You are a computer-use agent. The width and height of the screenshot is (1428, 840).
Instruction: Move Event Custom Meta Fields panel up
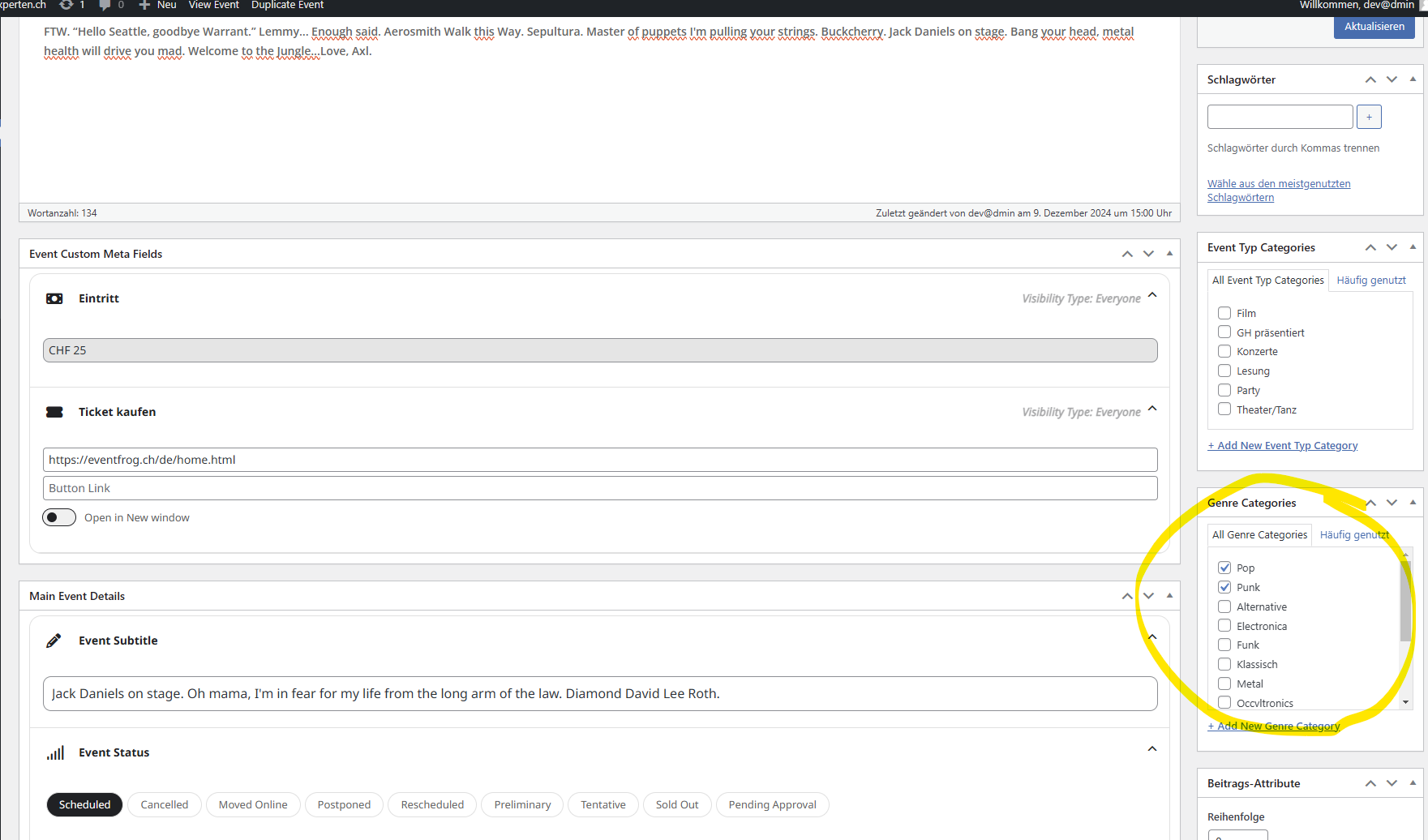tap(1127, 254)
